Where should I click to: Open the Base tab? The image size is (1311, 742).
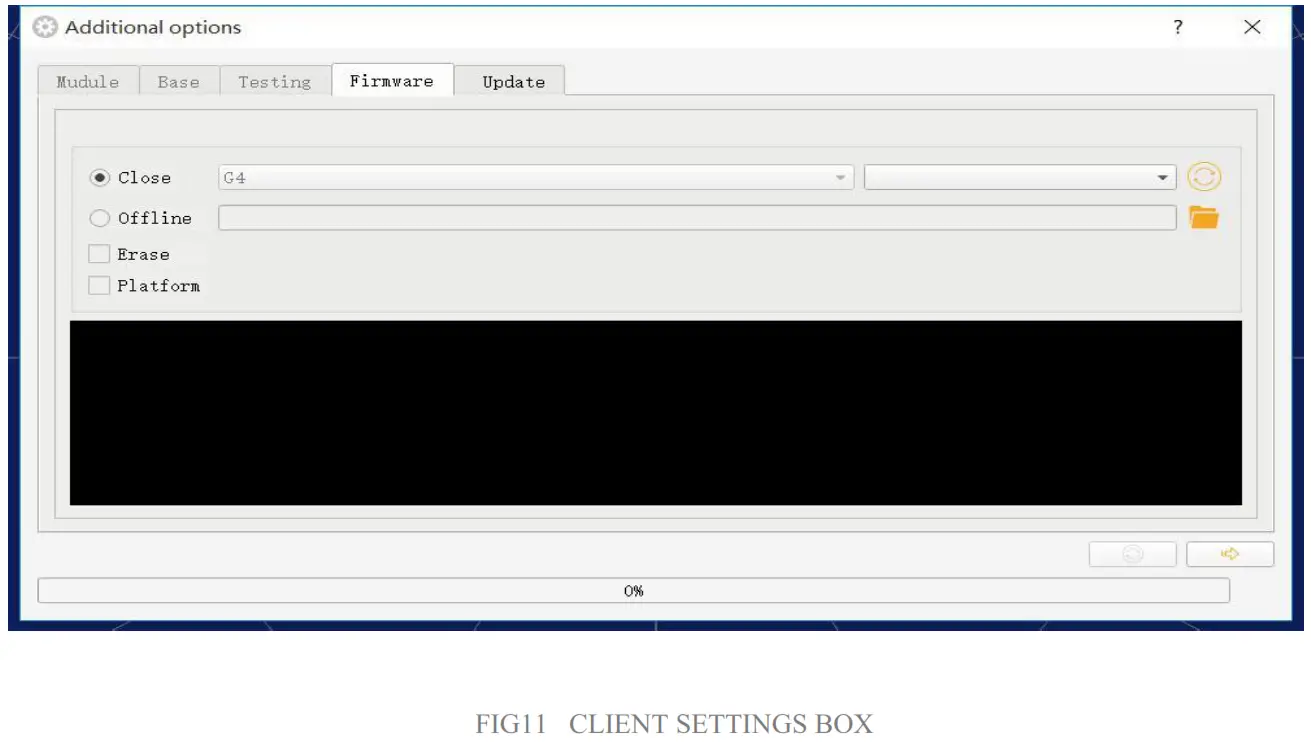point(179,82)
